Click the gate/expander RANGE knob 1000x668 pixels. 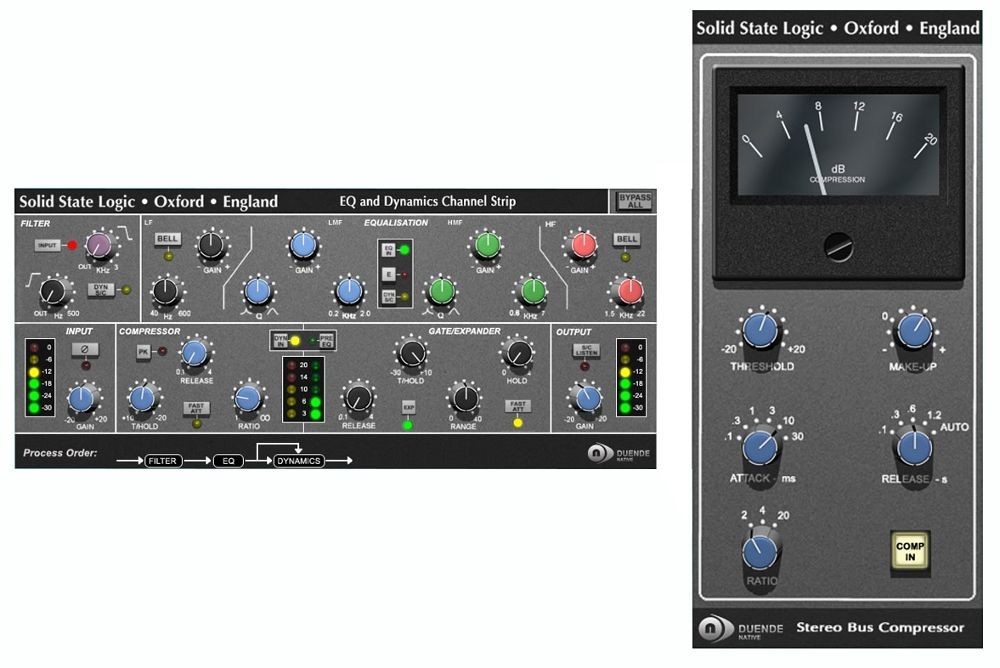[464, 399]
